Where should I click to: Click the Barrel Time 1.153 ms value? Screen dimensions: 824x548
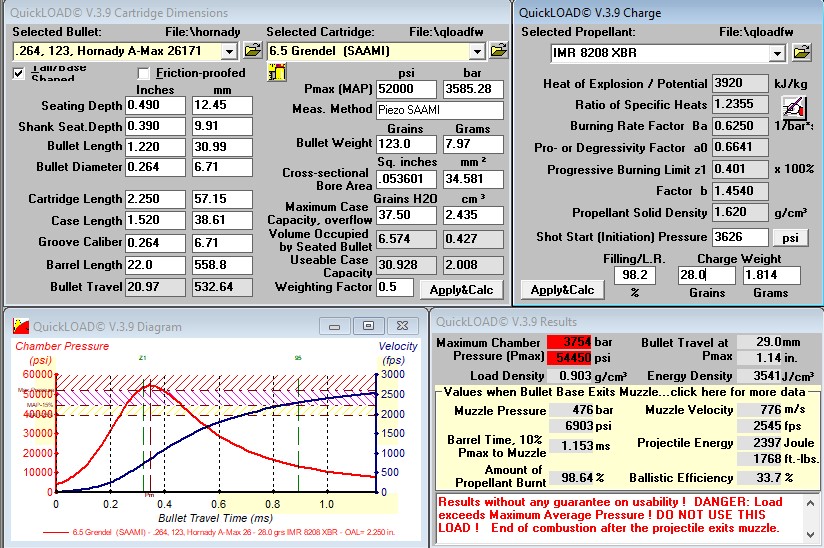pos(572,446)
